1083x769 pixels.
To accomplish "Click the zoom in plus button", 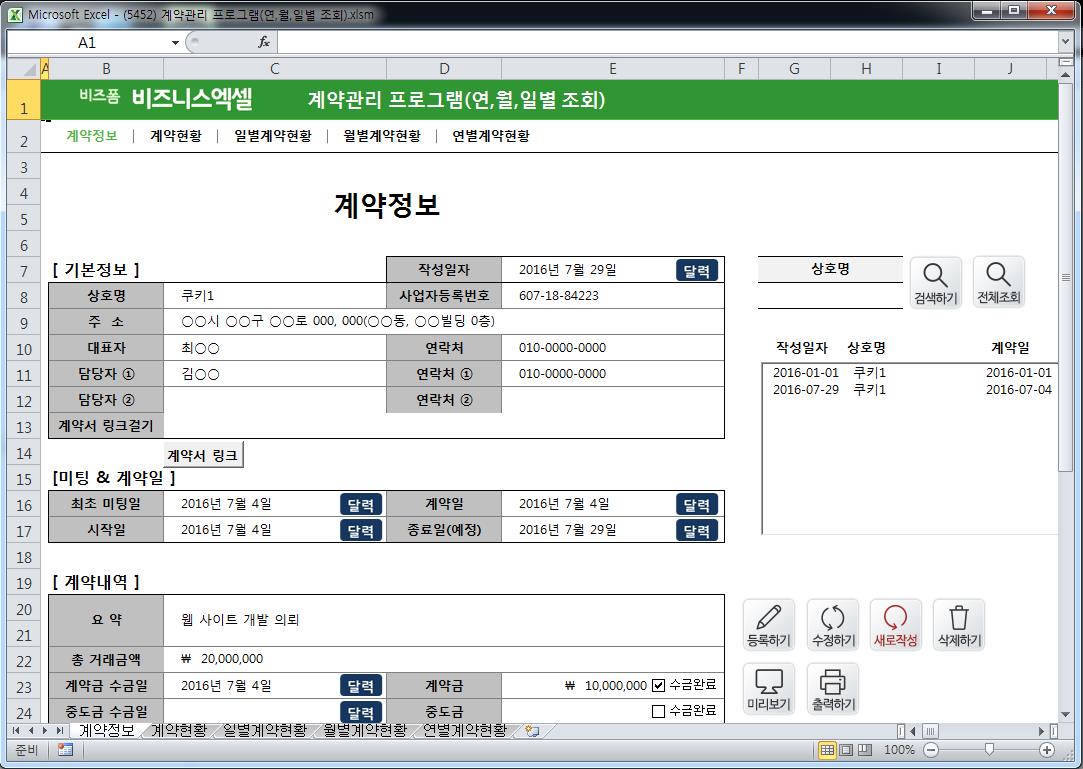I will pyautogui.click(x=1047, y=750).
